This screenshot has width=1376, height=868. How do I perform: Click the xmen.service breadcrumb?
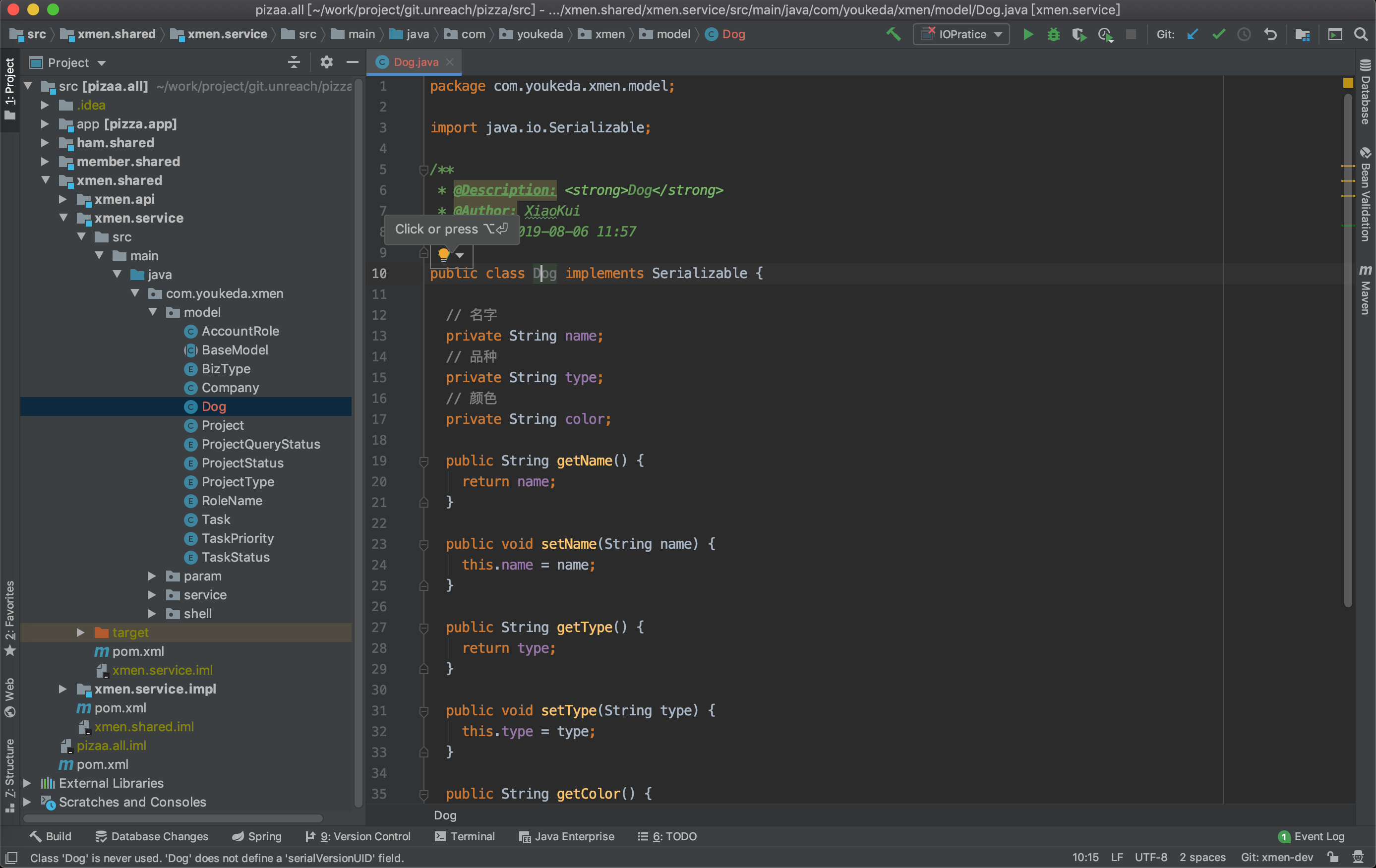click(x=219, y=34)
